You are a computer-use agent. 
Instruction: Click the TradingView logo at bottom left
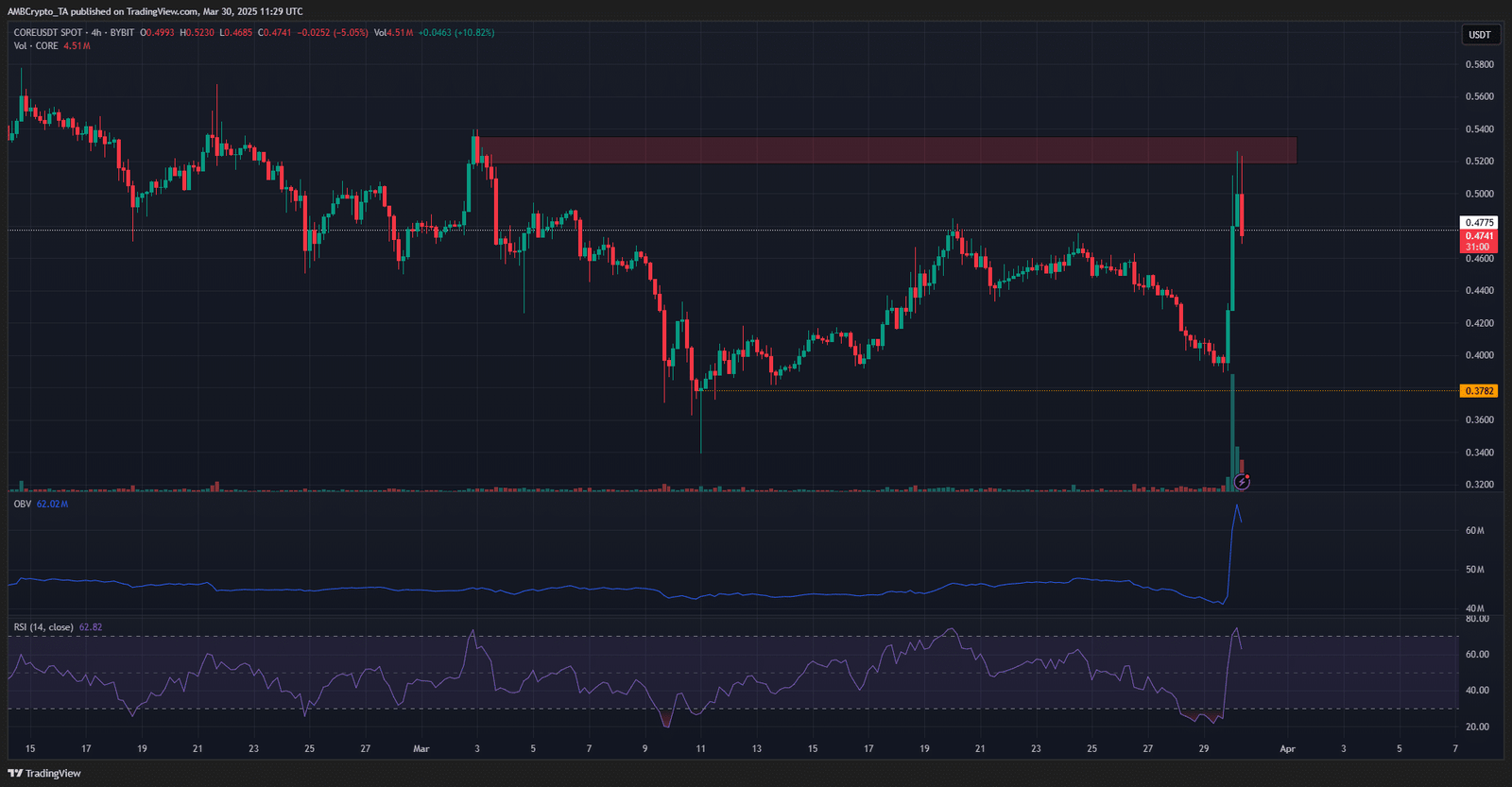[x=44, y=773]
